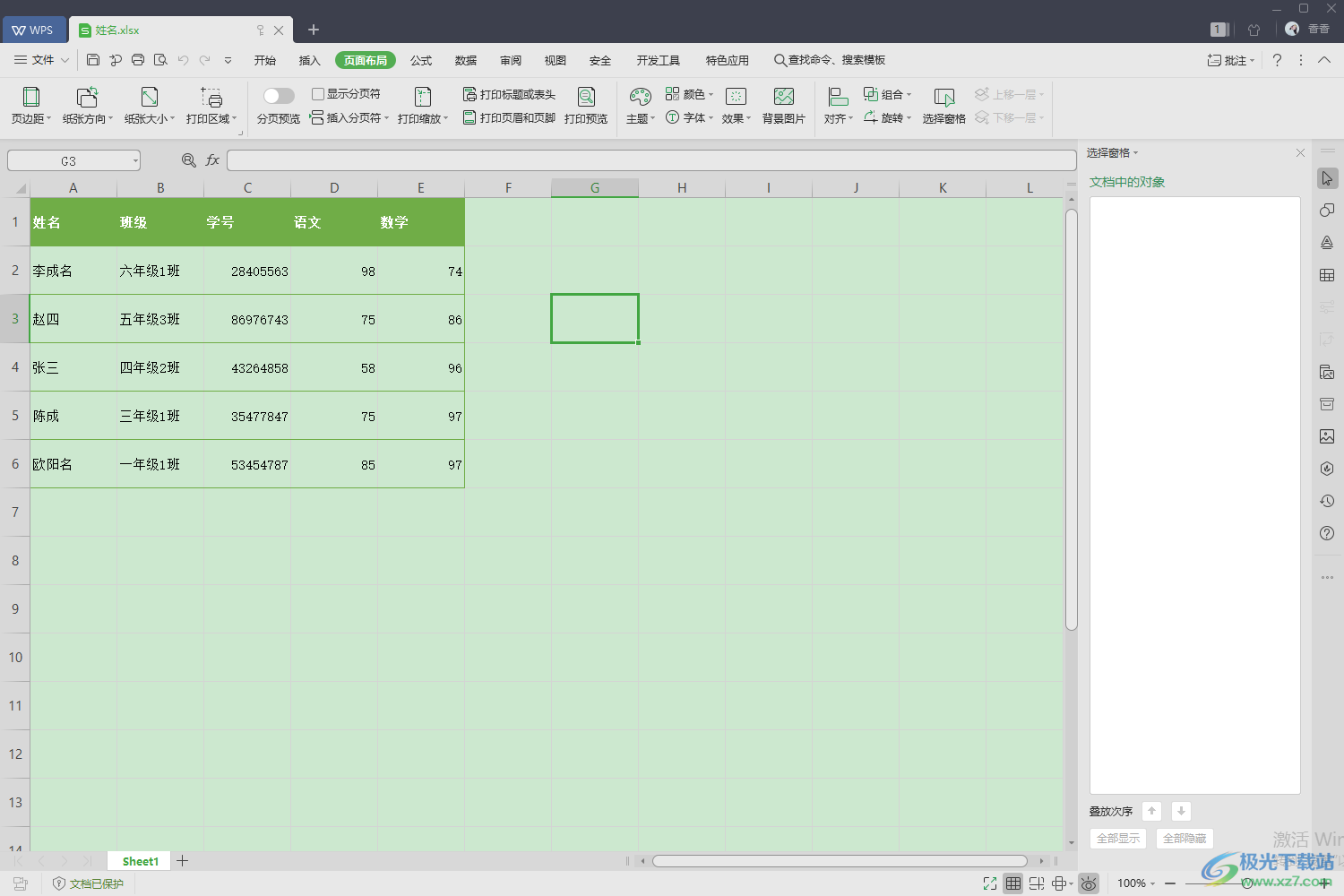
Task: Toggle eye-protection mode icon in status bar
Action: tap(1089, 883)
